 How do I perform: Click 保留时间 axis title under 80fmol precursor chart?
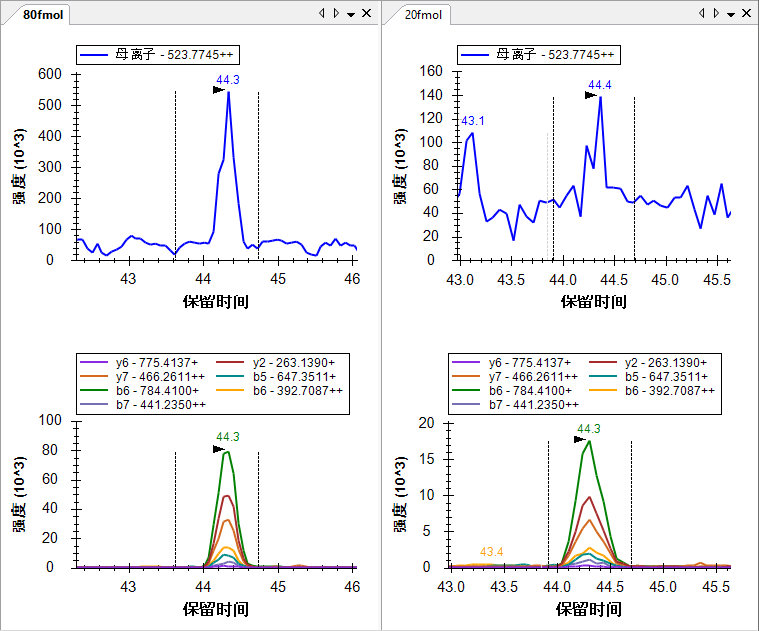216,302
